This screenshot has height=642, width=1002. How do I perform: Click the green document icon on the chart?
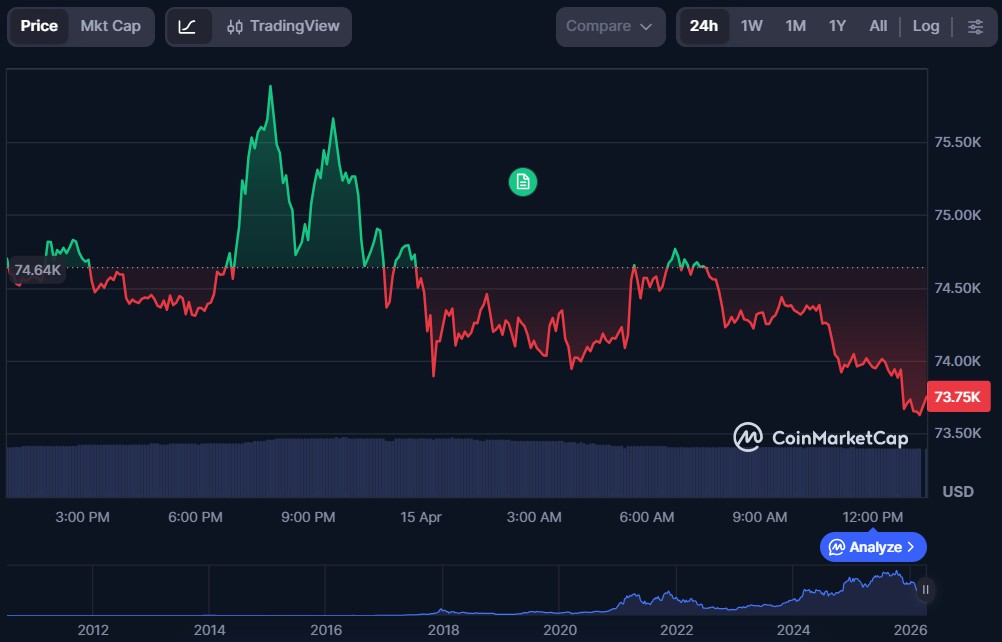pyautogui.click(x=521, y=182)
